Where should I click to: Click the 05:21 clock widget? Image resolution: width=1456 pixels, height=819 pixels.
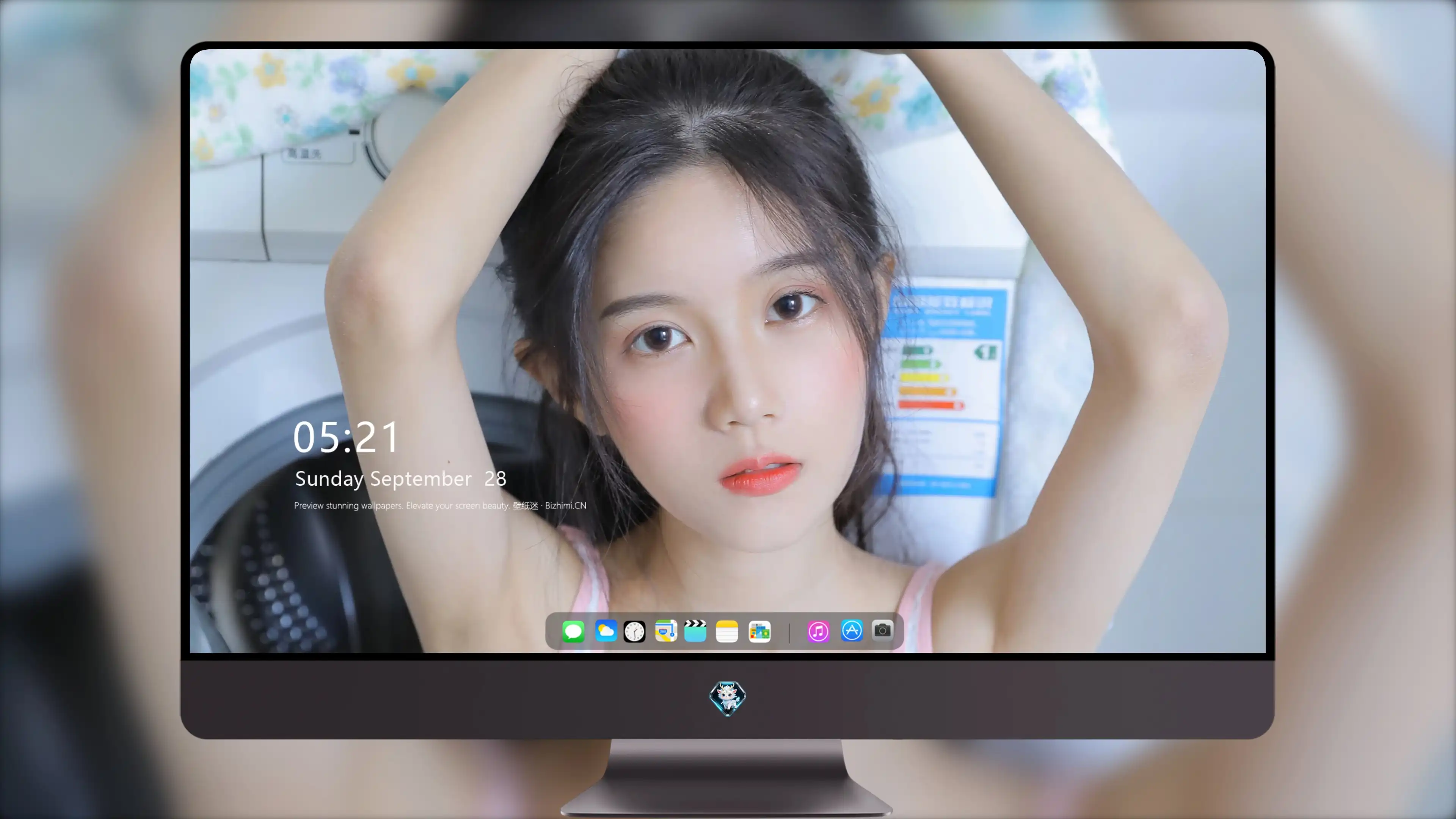click(x=346, y=438)
